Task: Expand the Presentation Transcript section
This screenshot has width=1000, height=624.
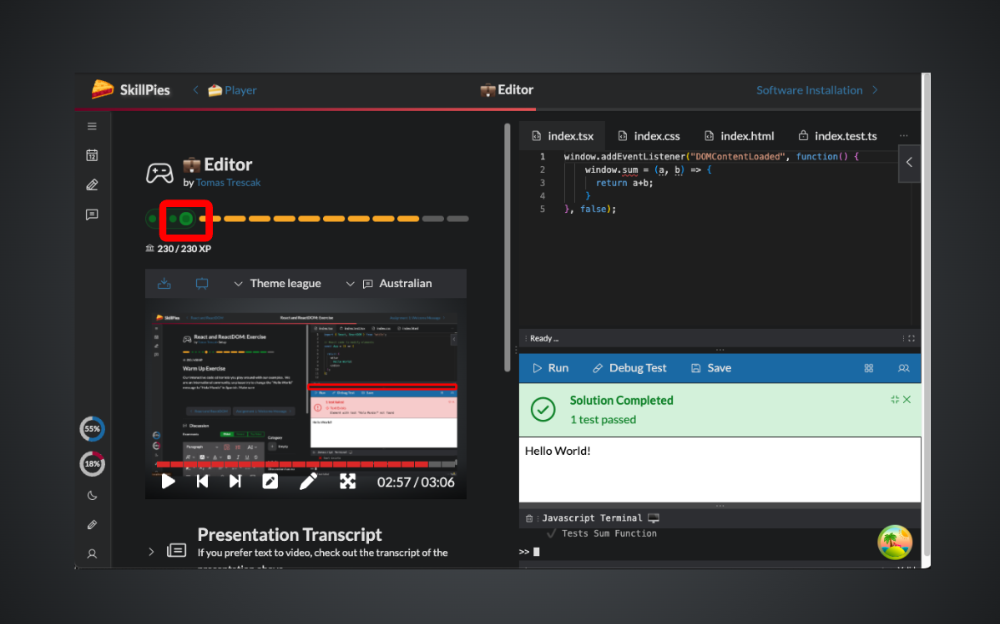Action: tap(151, 551)
